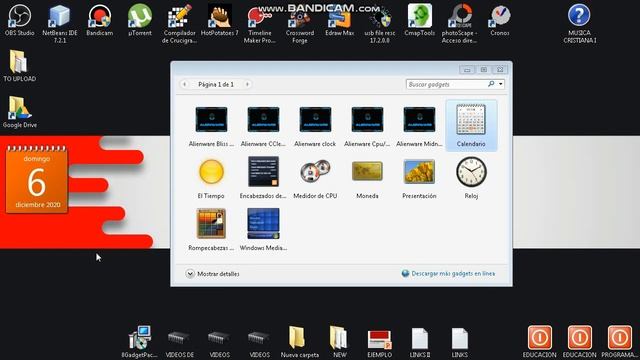Select the Bandicam desktop shortcut
The height and width of the screenshot is (360, 640).
100,20
